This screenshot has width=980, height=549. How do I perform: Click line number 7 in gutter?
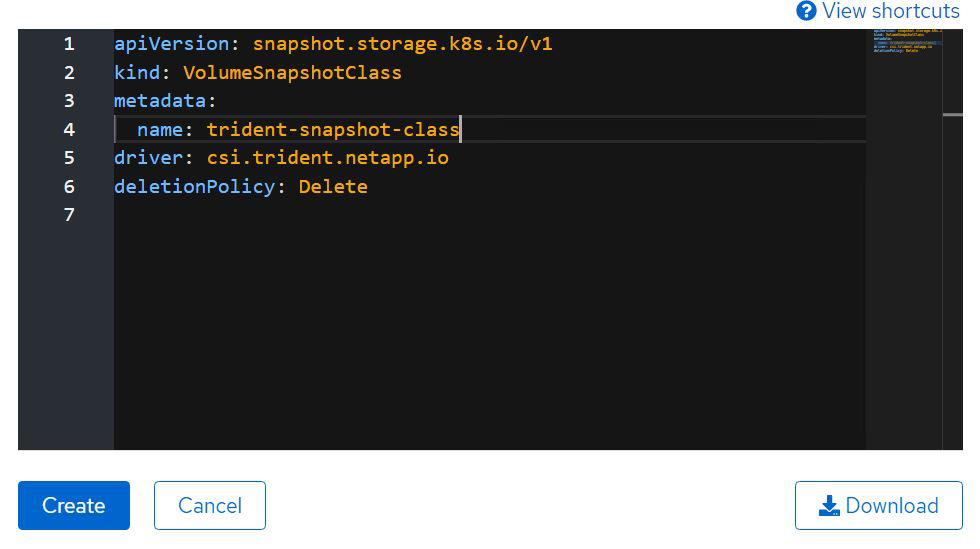(69, 215)
